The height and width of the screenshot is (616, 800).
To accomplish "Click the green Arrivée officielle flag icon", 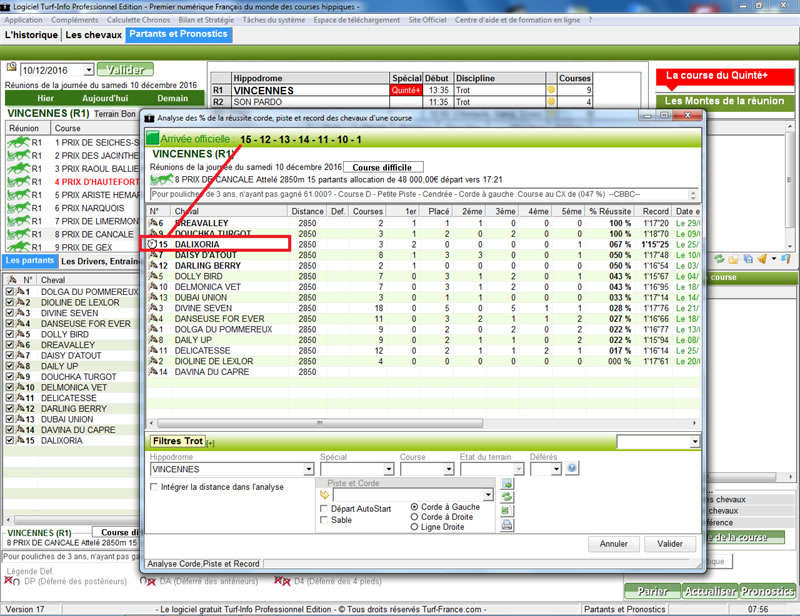I will point(154,138).
